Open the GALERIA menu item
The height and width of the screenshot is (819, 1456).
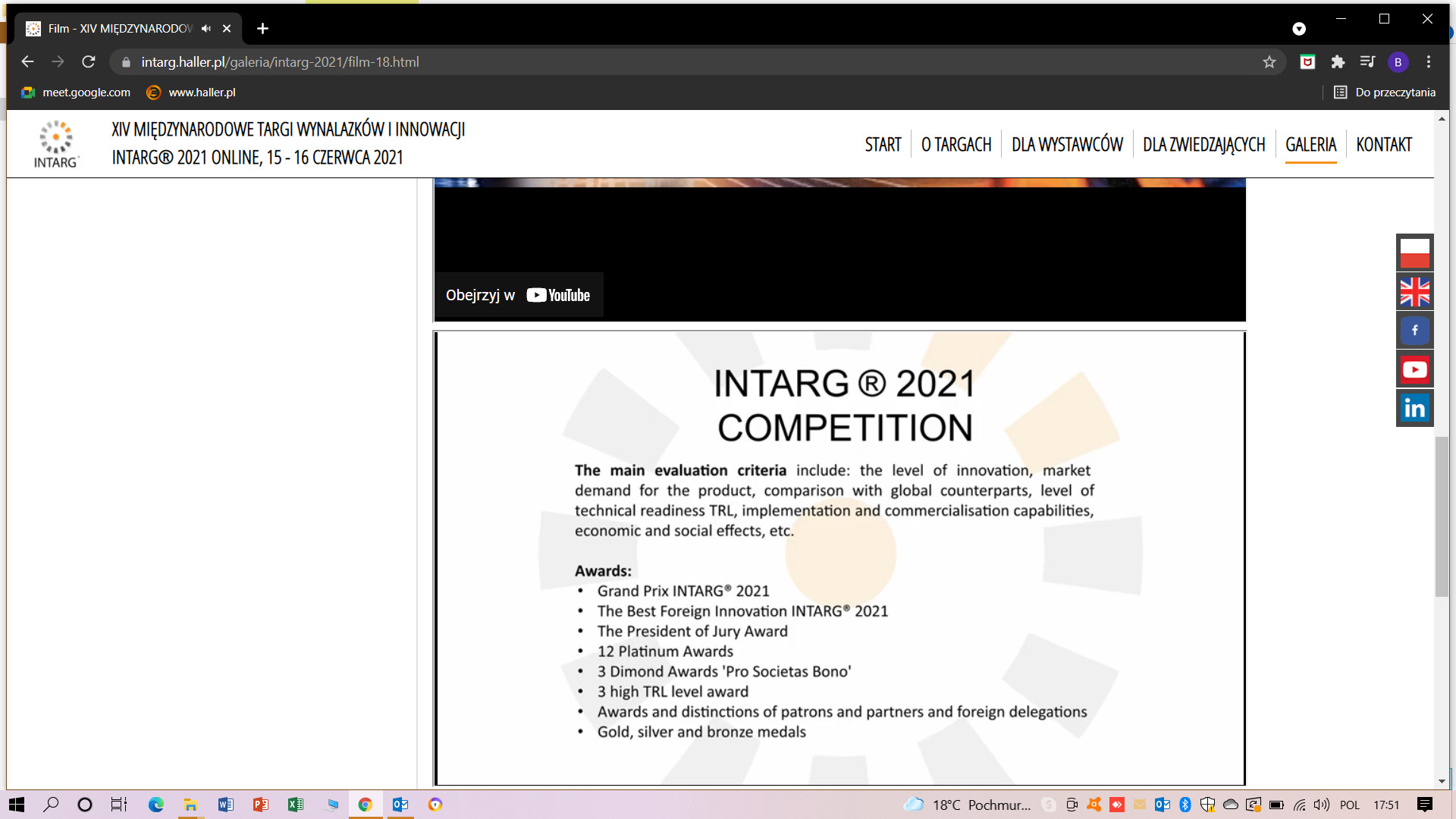pos(1310,144)
